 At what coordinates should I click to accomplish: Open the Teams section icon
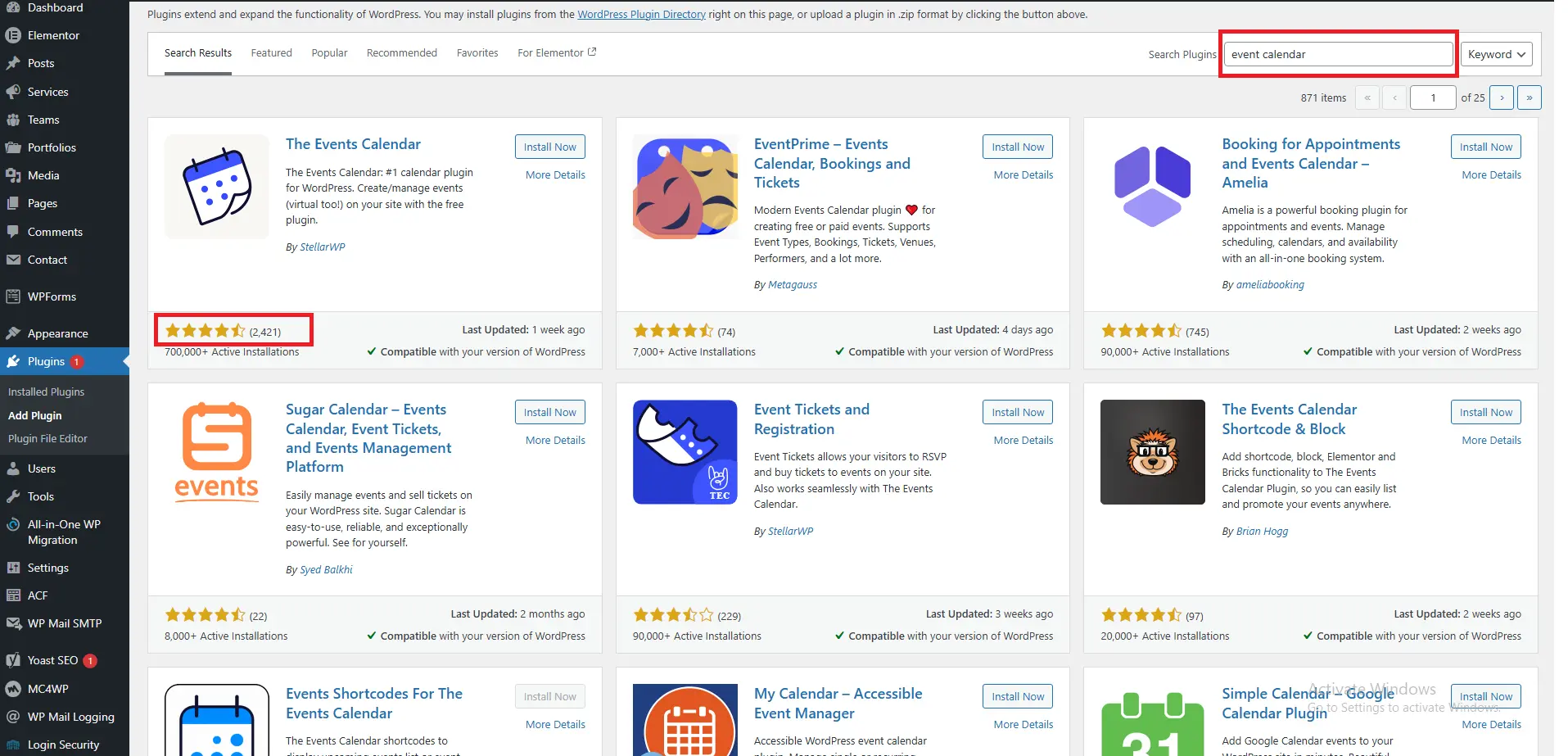click(13, 120)
